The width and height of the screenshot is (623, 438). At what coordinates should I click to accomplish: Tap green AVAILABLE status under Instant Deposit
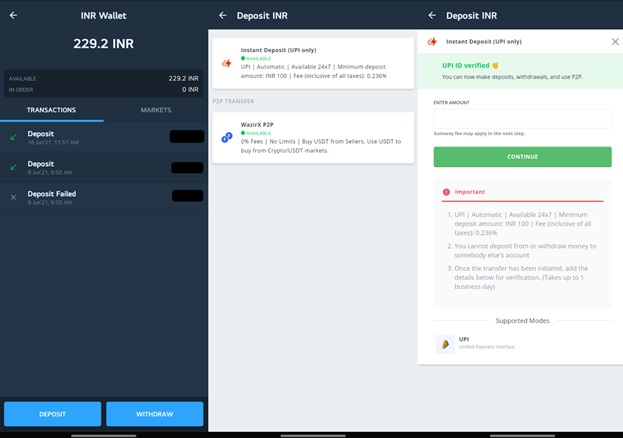[256, 58]
